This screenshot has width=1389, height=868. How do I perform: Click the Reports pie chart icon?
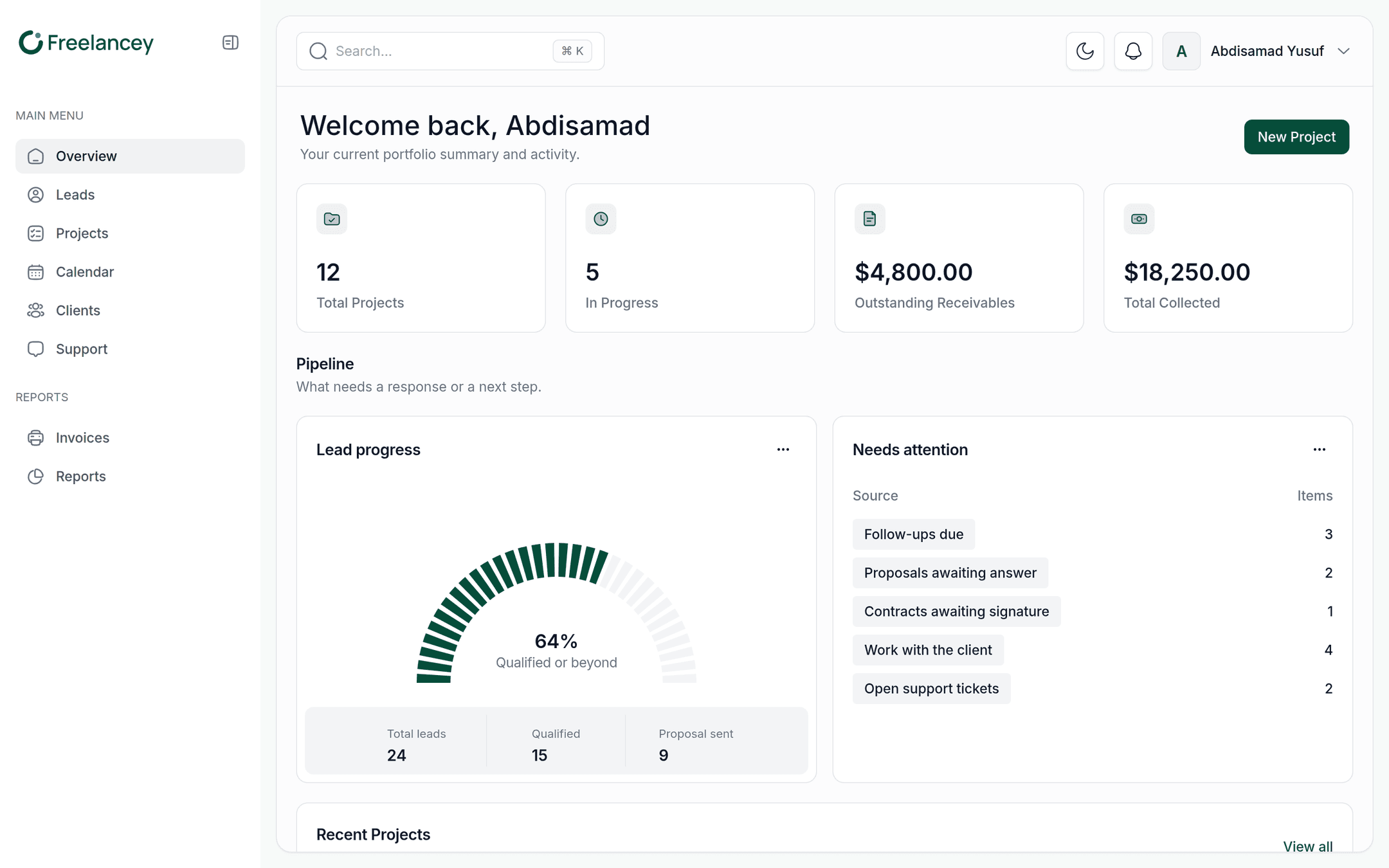36,476
